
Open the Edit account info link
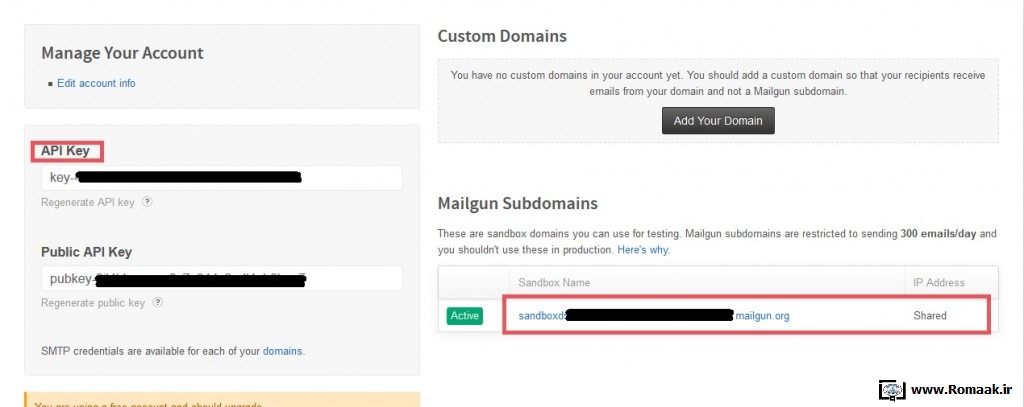96,83
